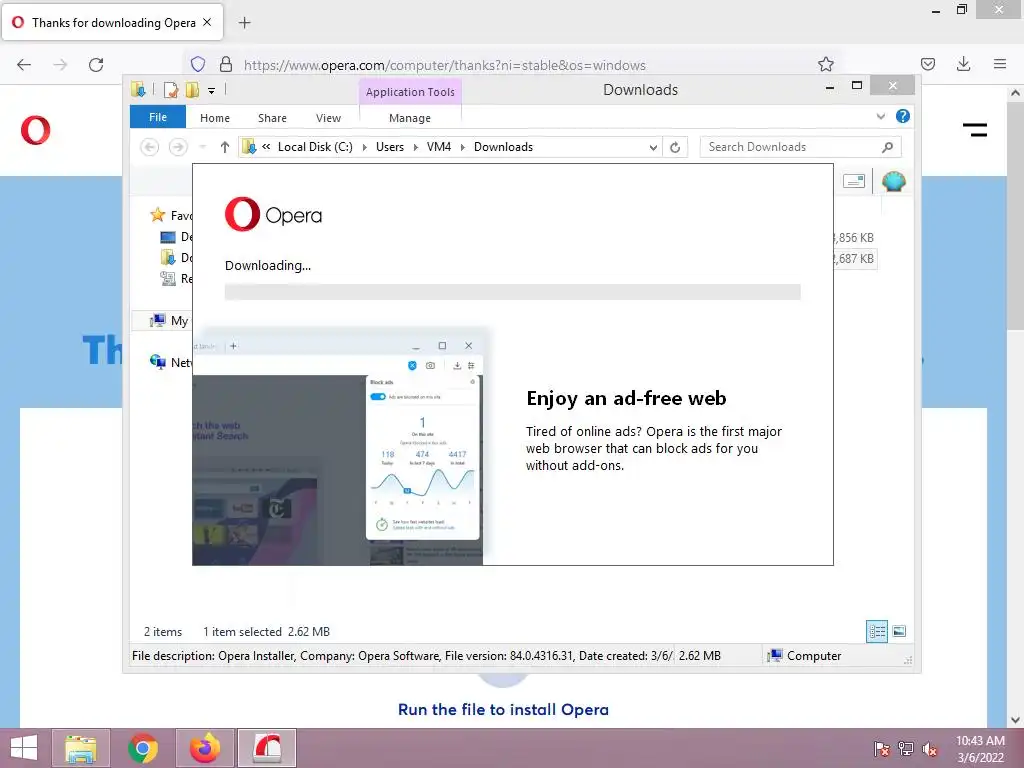Open the Opera website hamburger menu
Viewport: 1024px width, 768px height.
tap(975, 130)
